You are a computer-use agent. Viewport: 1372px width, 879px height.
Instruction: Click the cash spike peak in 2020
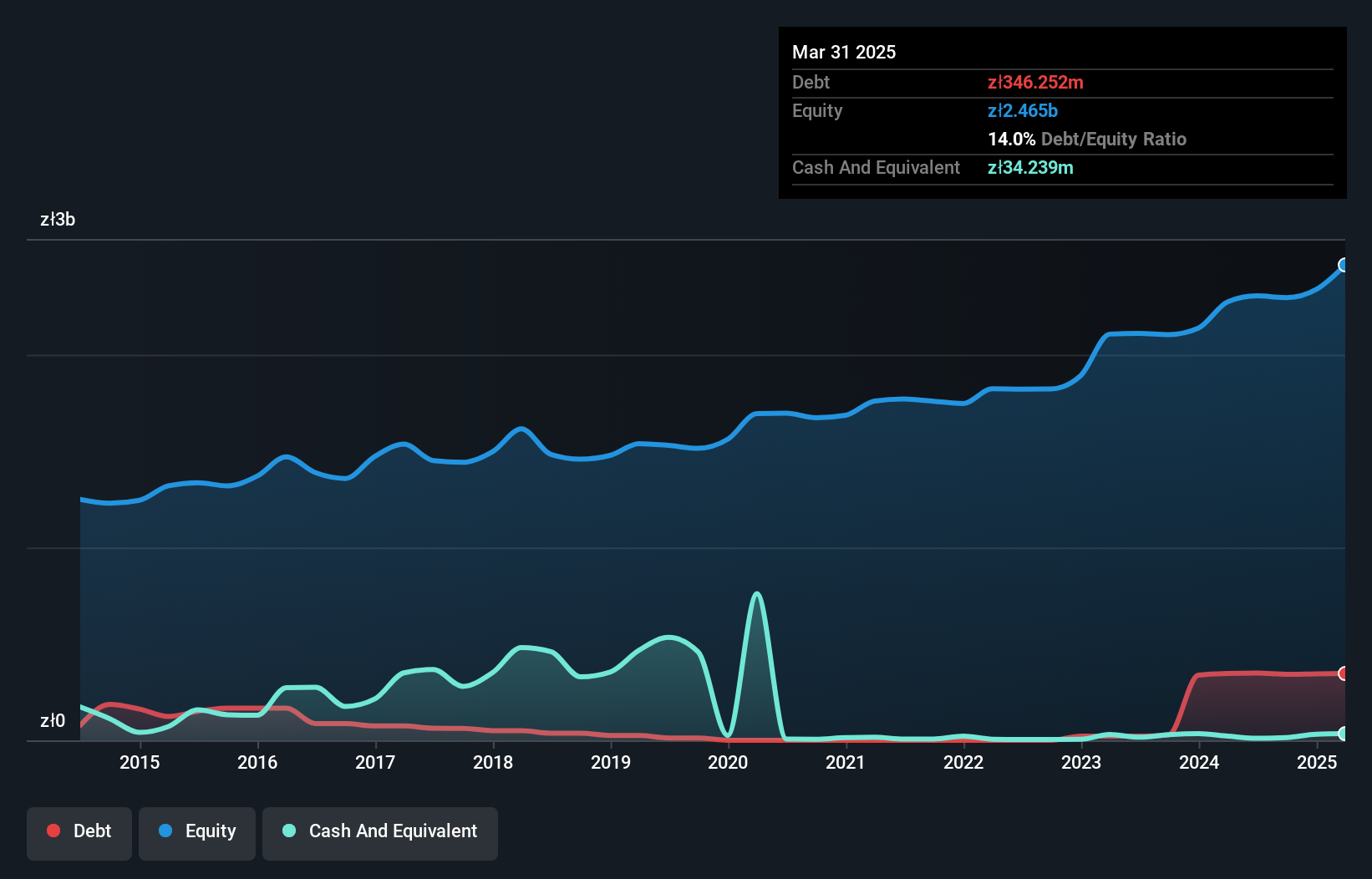click(x=757, y=594)
